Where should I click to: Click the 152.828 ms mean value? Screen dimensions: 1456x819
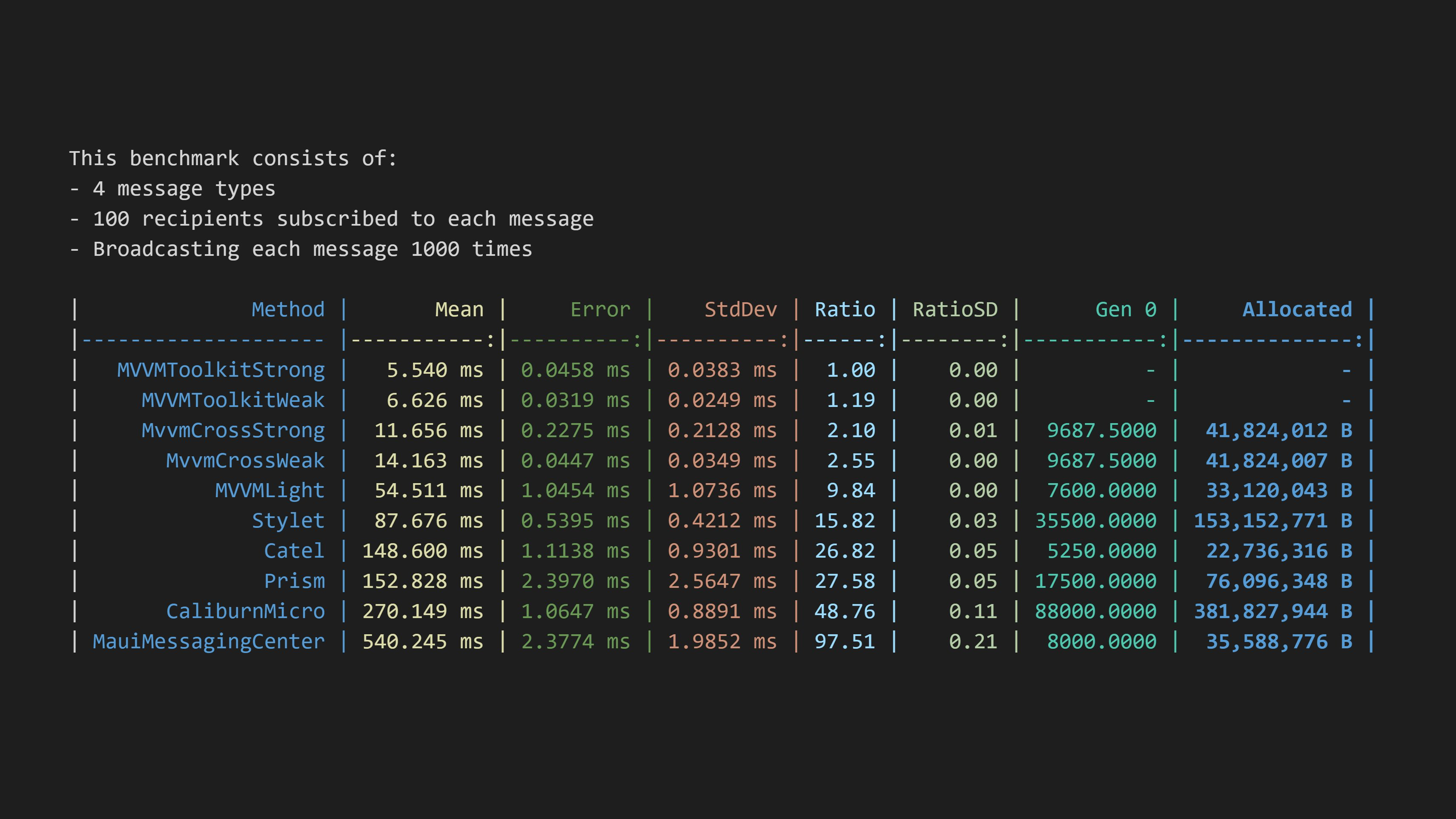[422, 581]
